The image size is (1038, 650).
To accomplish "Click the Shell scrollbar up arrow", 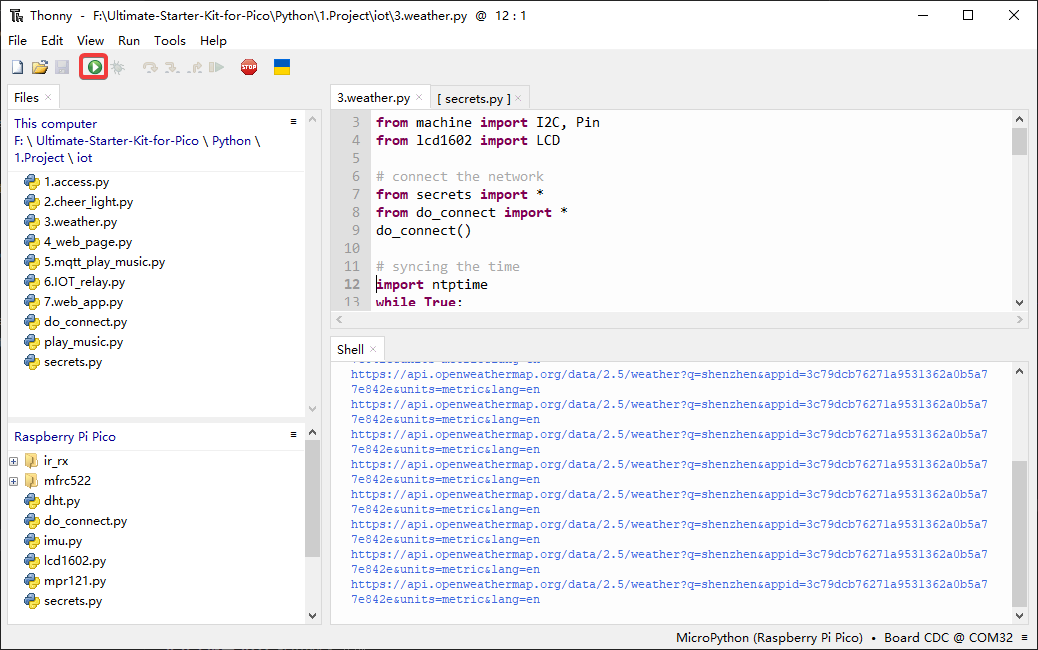I will point(1019,371).
